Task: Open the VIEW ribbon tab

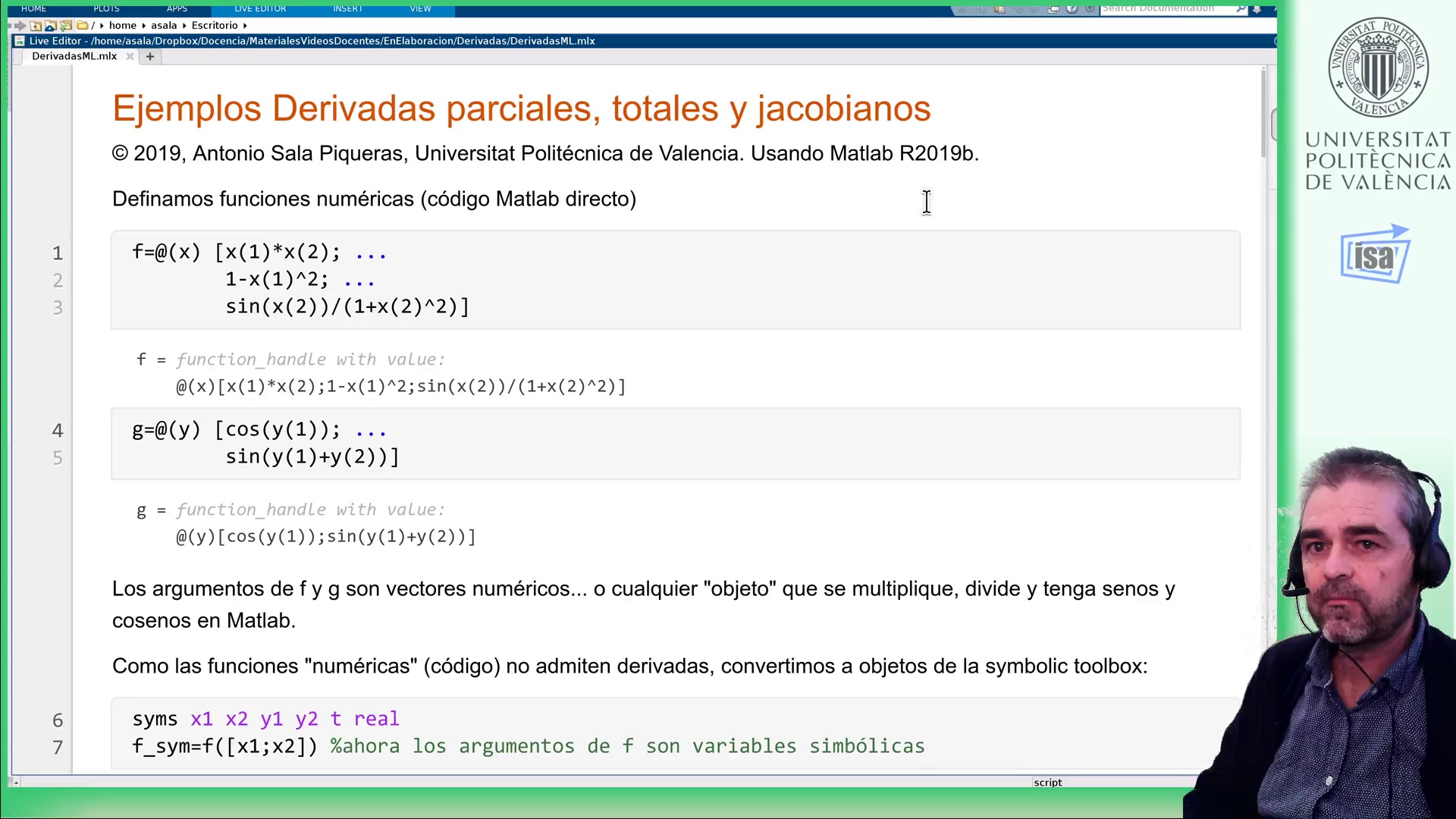Action: coord(420,8)
